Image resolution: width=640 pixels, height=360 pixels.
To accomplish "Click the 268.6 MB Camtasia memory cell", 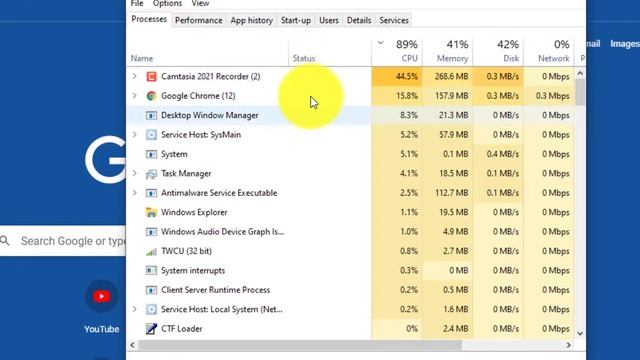I will 448,76.
